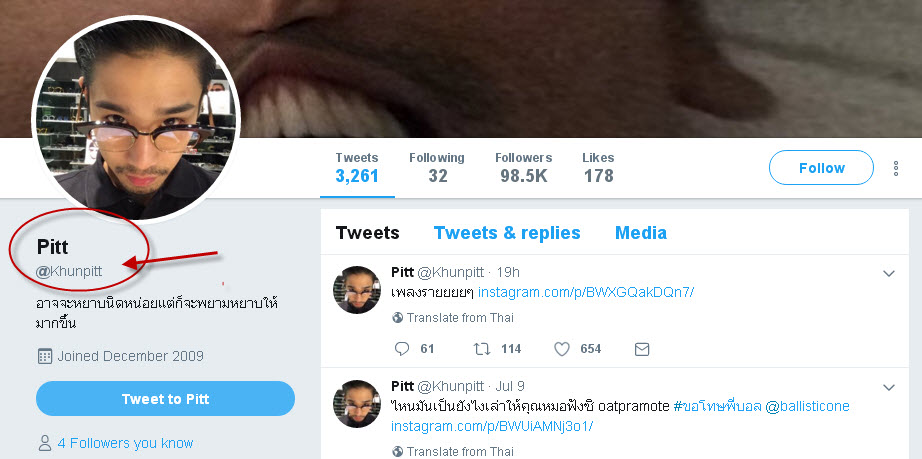
Task: Like the tweet with 654 likes
Action: tap(562, 349)
